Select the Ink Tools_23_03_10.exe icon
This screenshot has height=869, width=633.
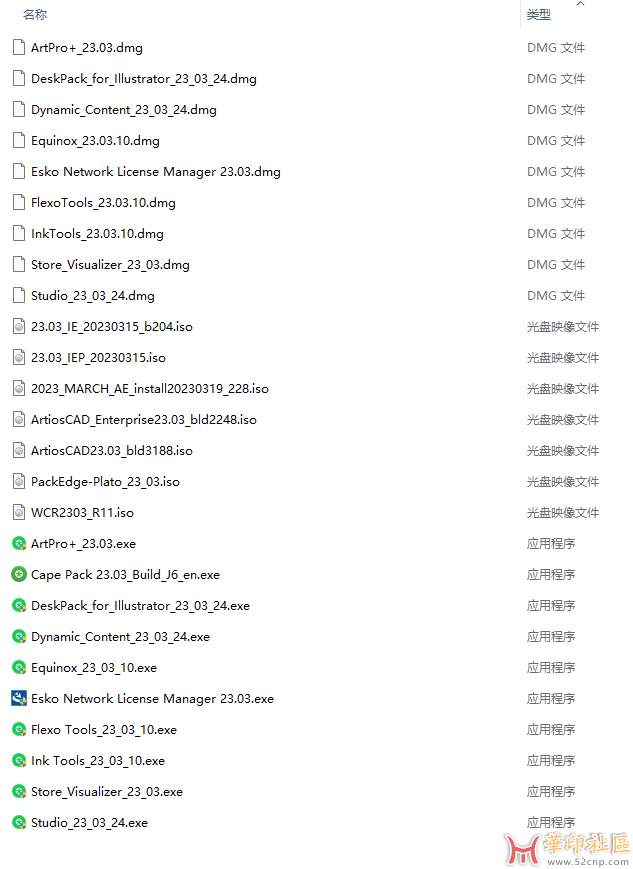click(x=19, y=760)
